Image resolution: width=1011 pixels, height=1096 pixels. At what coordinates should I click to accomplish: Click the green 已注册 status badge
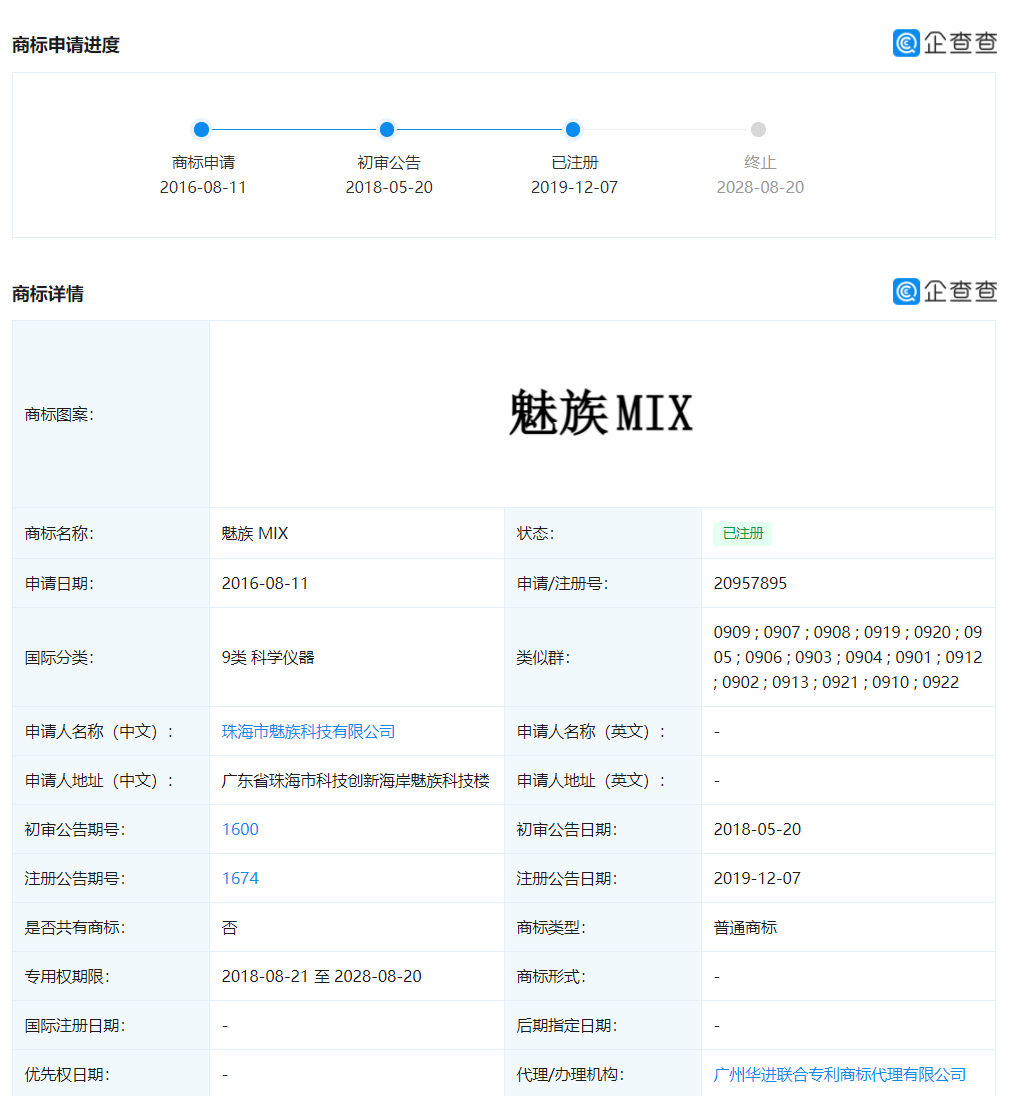742,533
